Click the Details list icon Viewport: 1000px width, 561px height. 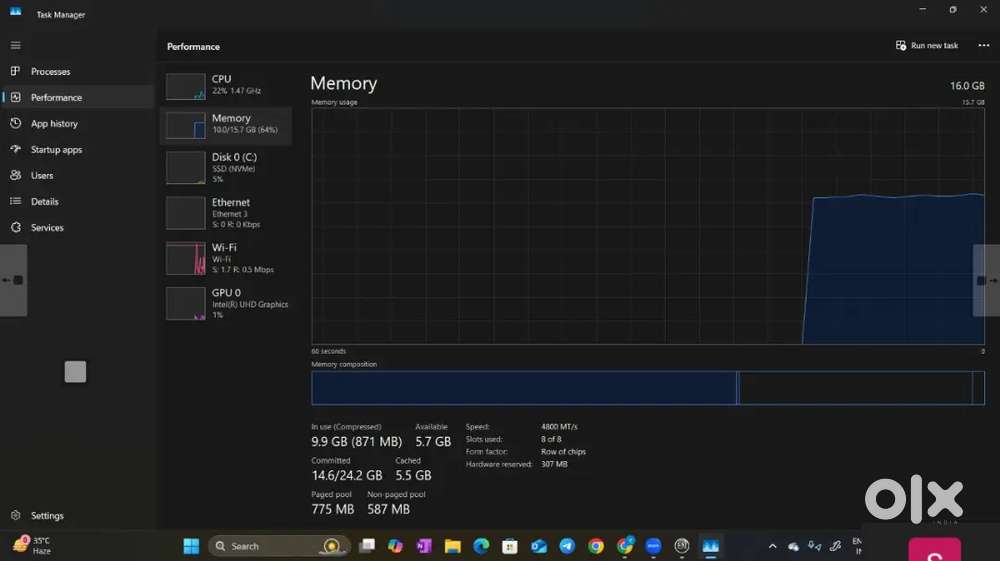point(15,202)
